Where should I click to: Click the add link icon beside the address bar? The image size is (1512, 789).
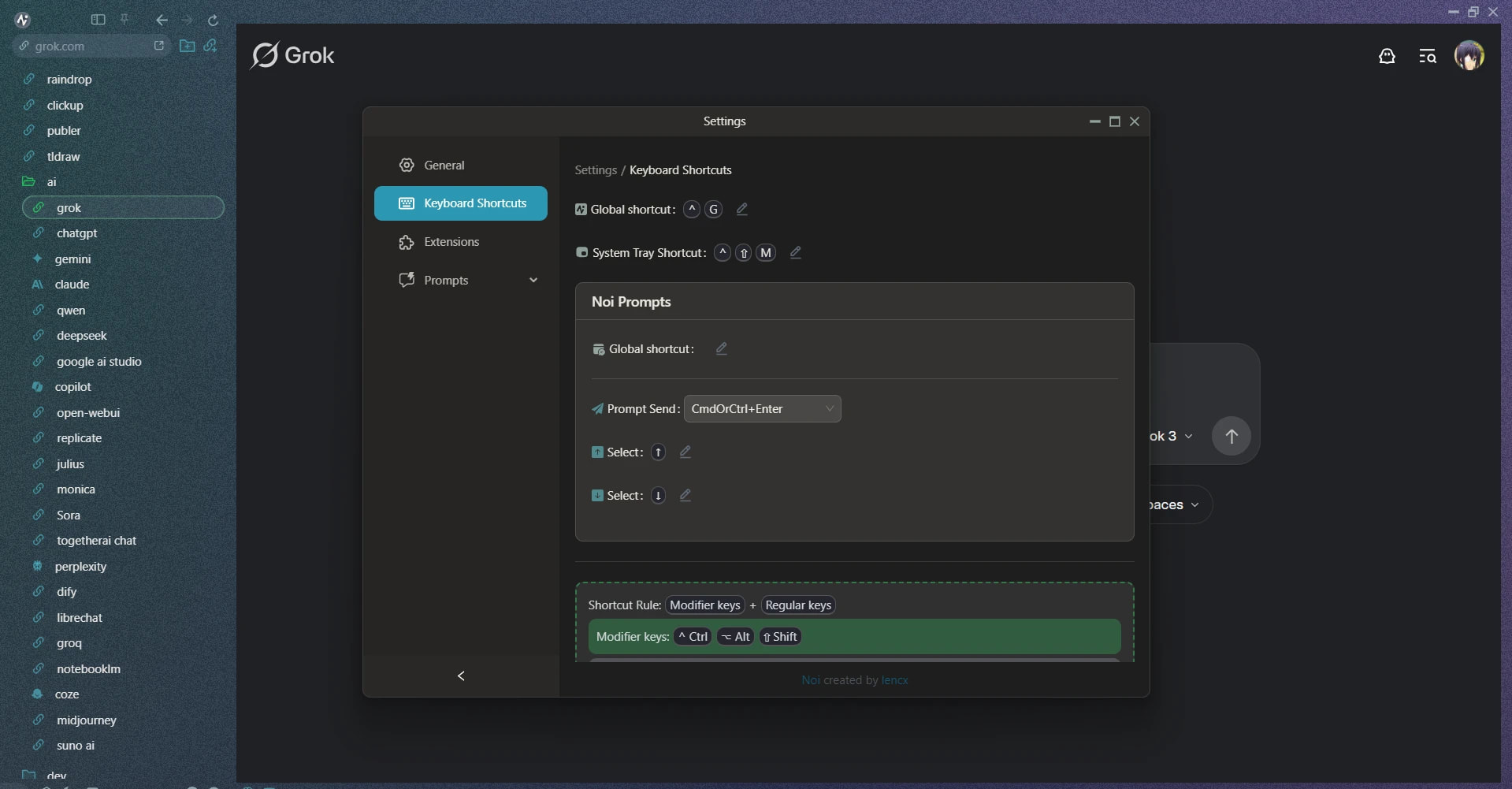(x=210, y=46)
